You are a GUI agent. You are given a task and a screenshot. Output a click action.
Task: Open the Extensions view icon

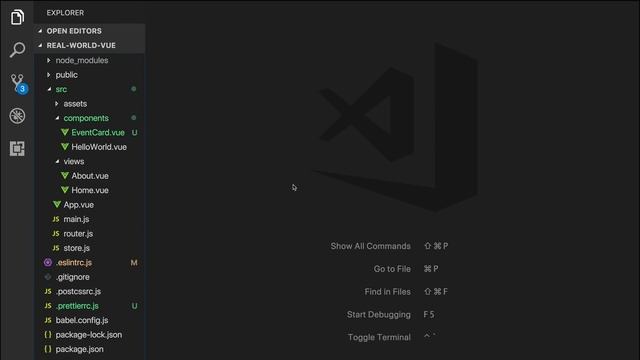pyautogui.click(x=17, y=149)
